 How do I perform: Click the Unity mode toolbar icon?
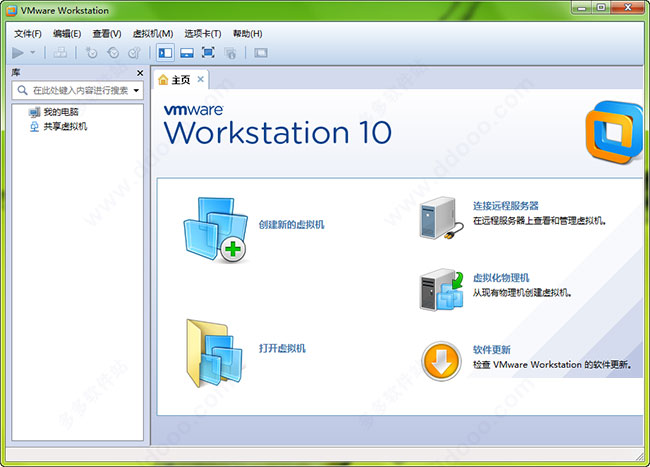pos(230,53)
